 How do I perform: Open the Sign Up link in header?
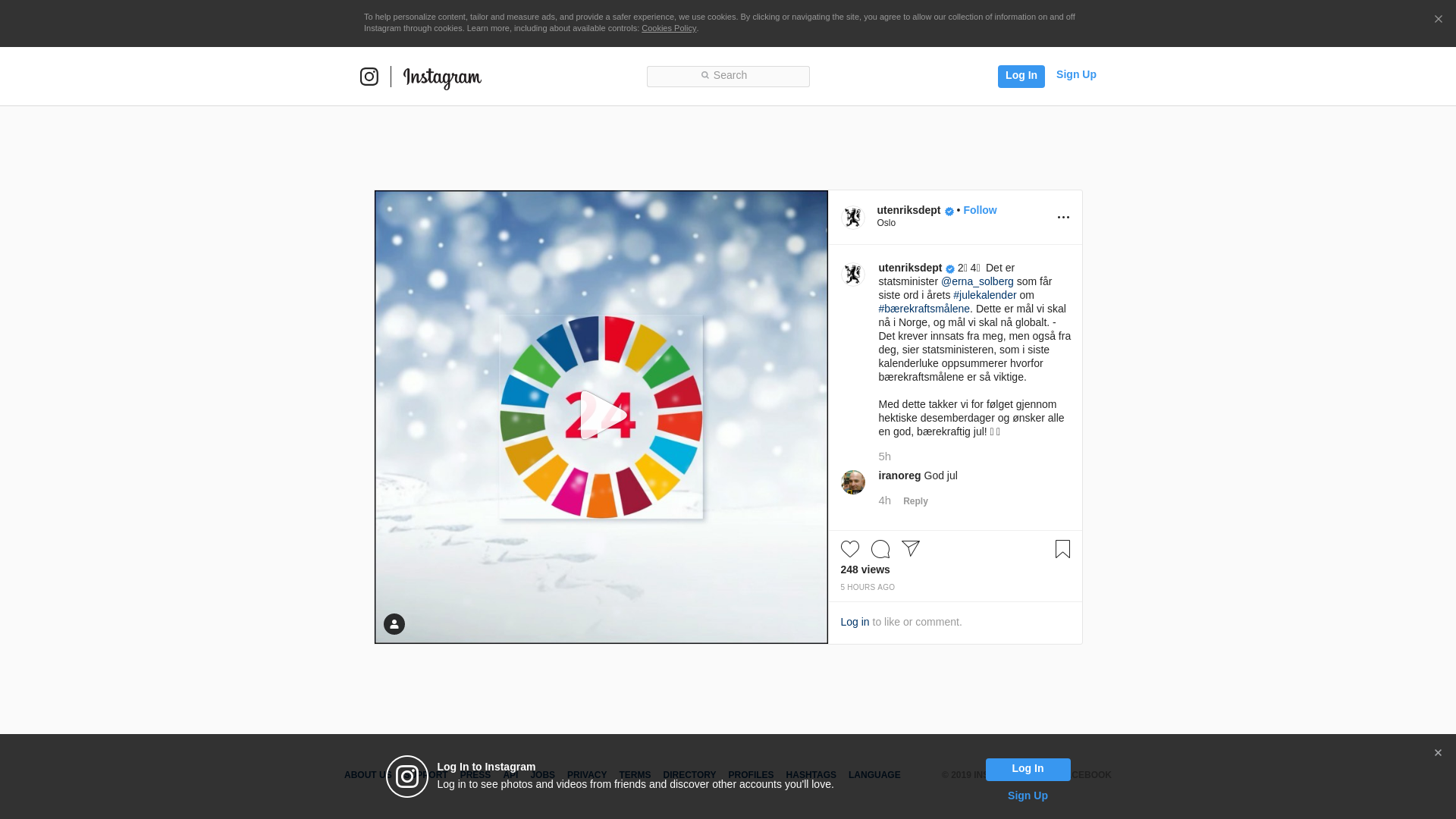1076,74
